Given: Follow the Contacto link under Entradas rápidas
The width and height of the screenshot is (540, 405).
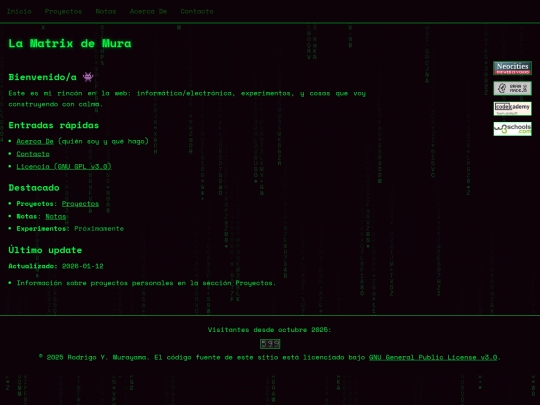Looking at the screenshot, I should click(x=33, y=154).
